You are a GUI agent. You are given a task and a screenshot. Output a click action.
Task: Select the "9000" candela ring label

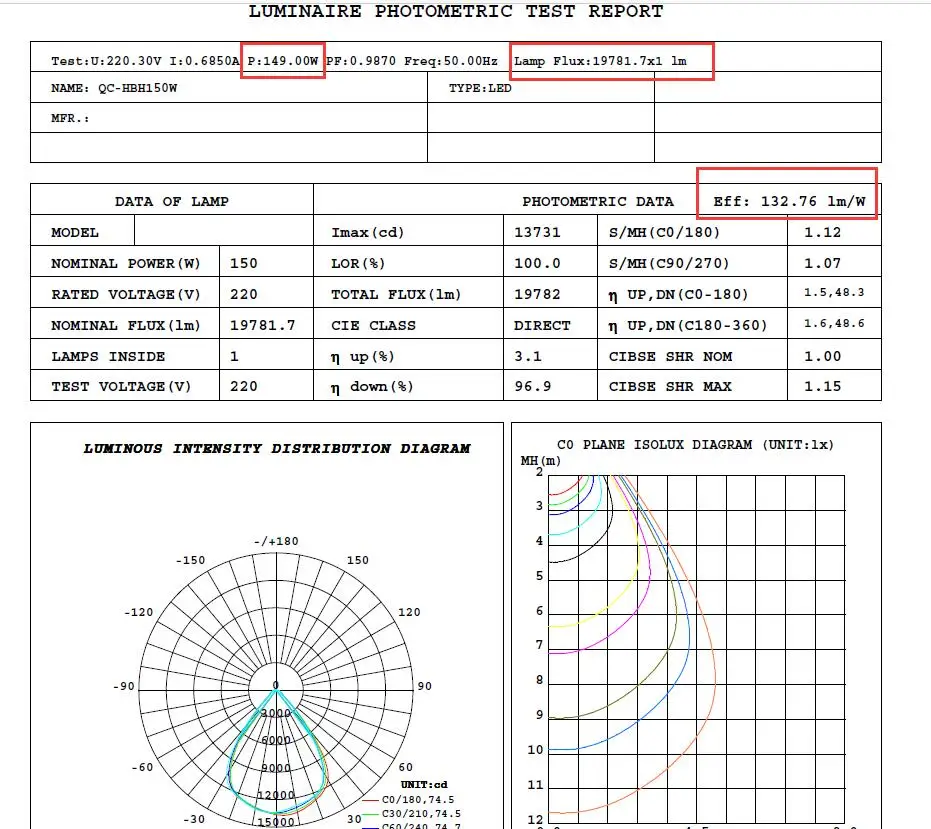pyautogui.click(x=276, y=768)
